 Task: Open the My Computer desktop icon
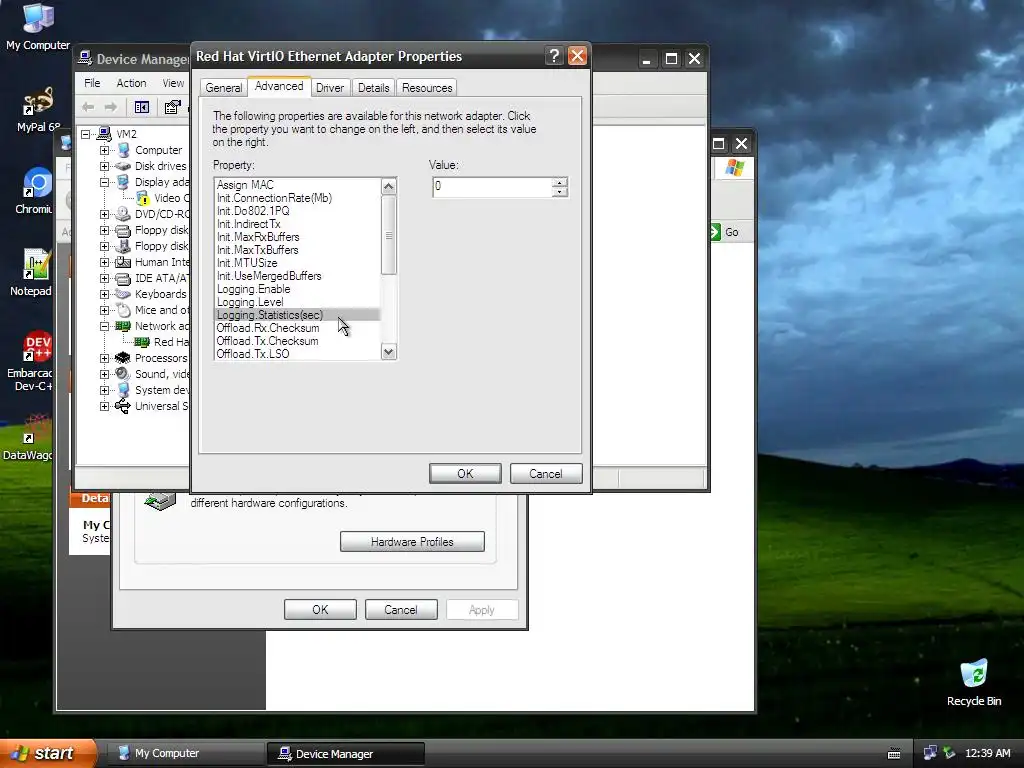coord(38,27)
